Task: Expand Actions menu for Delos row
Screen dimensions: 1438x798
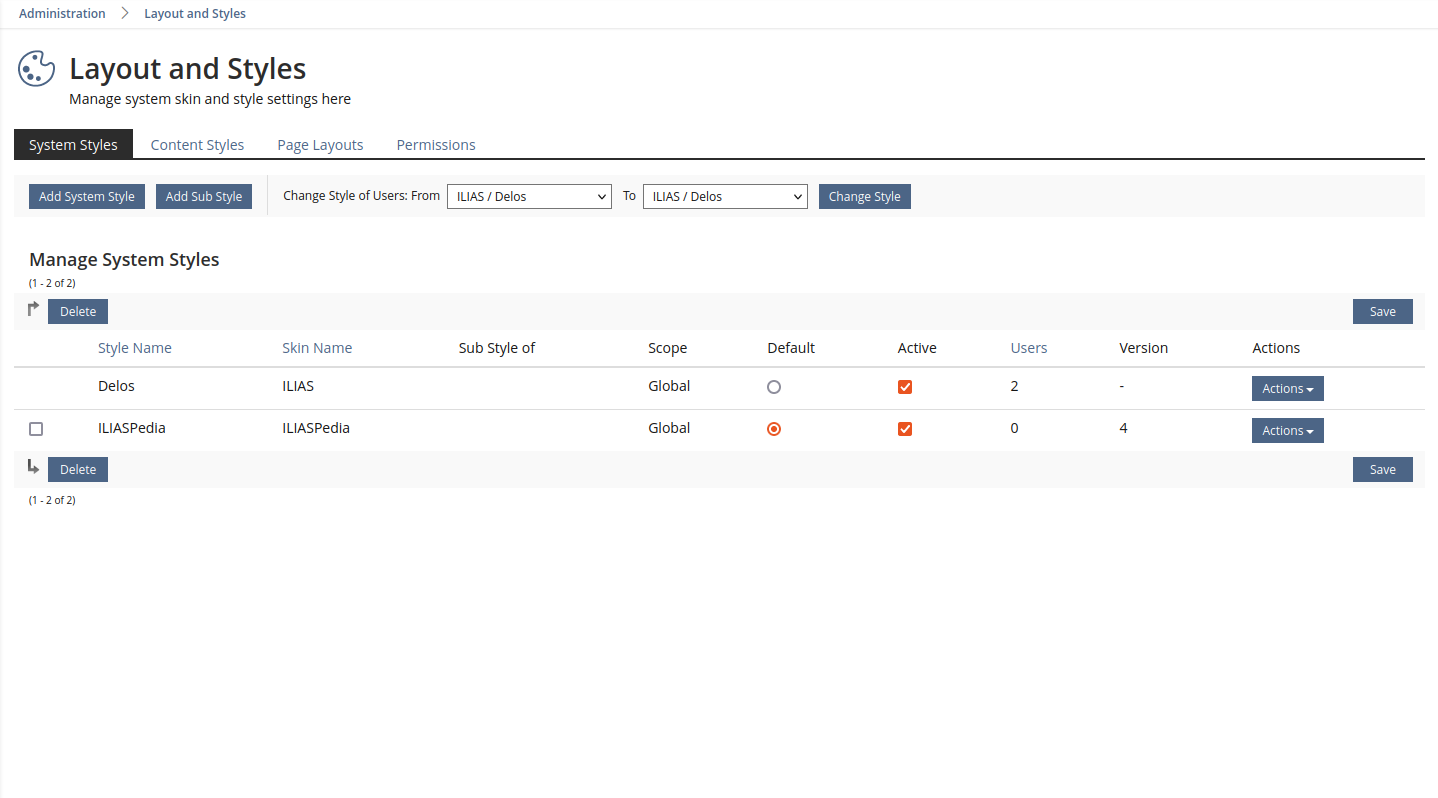Action: click(x=1287, y=388)
